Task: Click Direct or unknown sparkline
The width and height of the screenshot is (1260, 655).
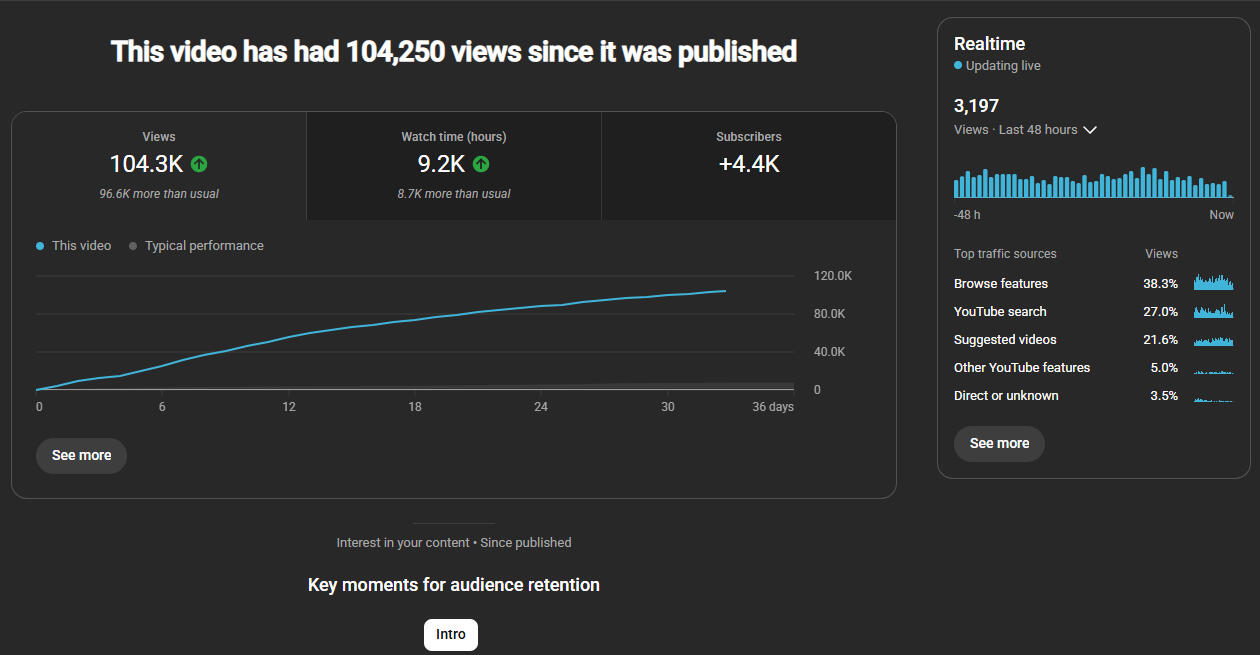Action: click(x=1213, y=399)
